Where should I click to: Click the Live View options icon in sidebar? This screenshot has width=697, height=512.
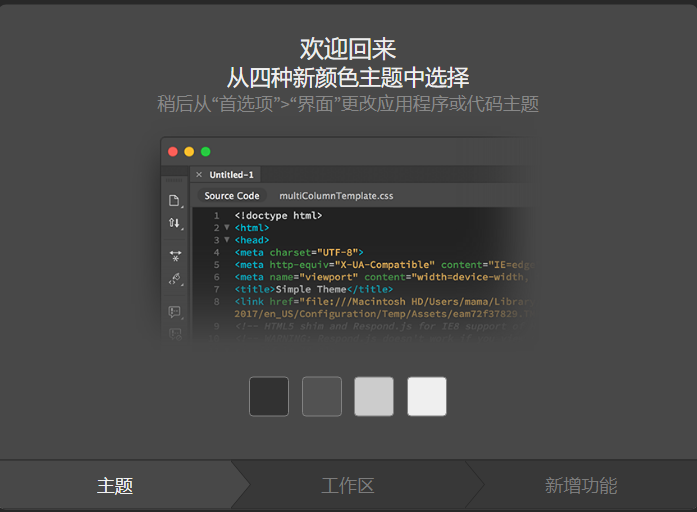click(x=175, y=255)
